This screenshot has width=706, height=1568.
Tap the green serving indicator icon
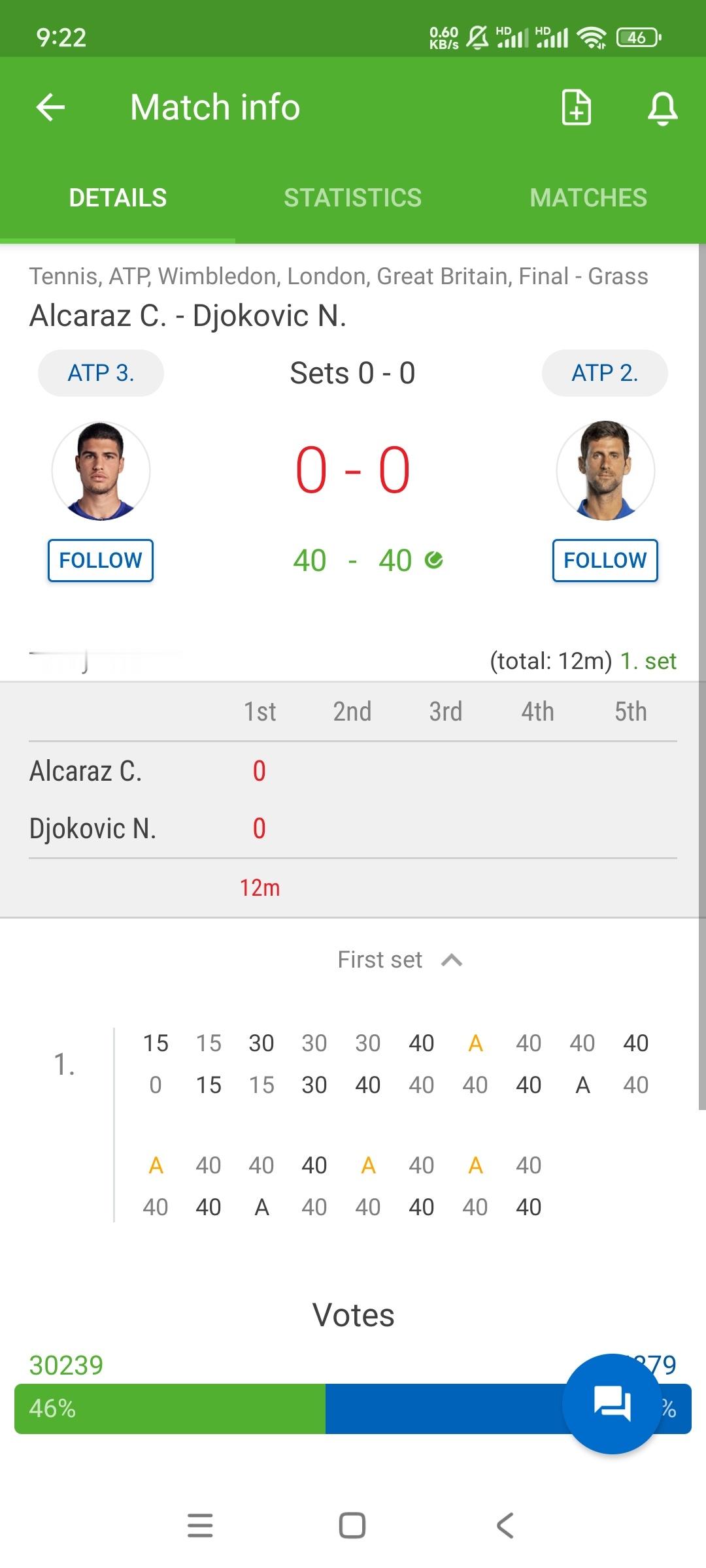pyautogui.click(x=433, y=560)
